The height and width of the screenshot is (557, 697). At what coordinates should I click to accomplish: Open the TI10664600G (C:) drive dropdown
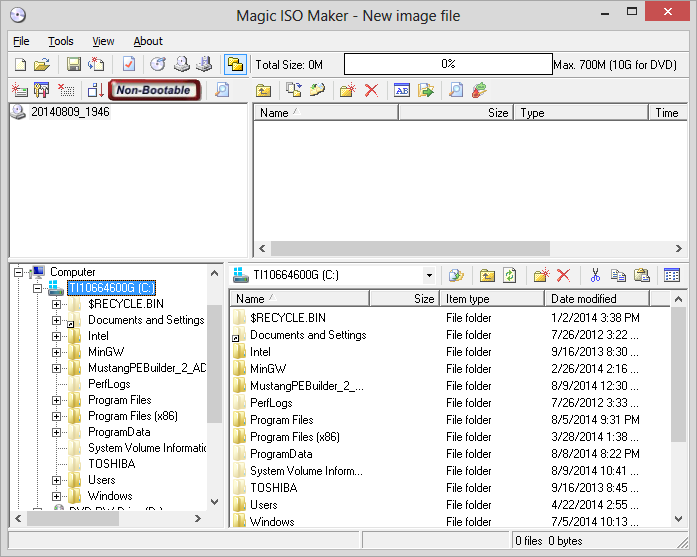point(429,276)
